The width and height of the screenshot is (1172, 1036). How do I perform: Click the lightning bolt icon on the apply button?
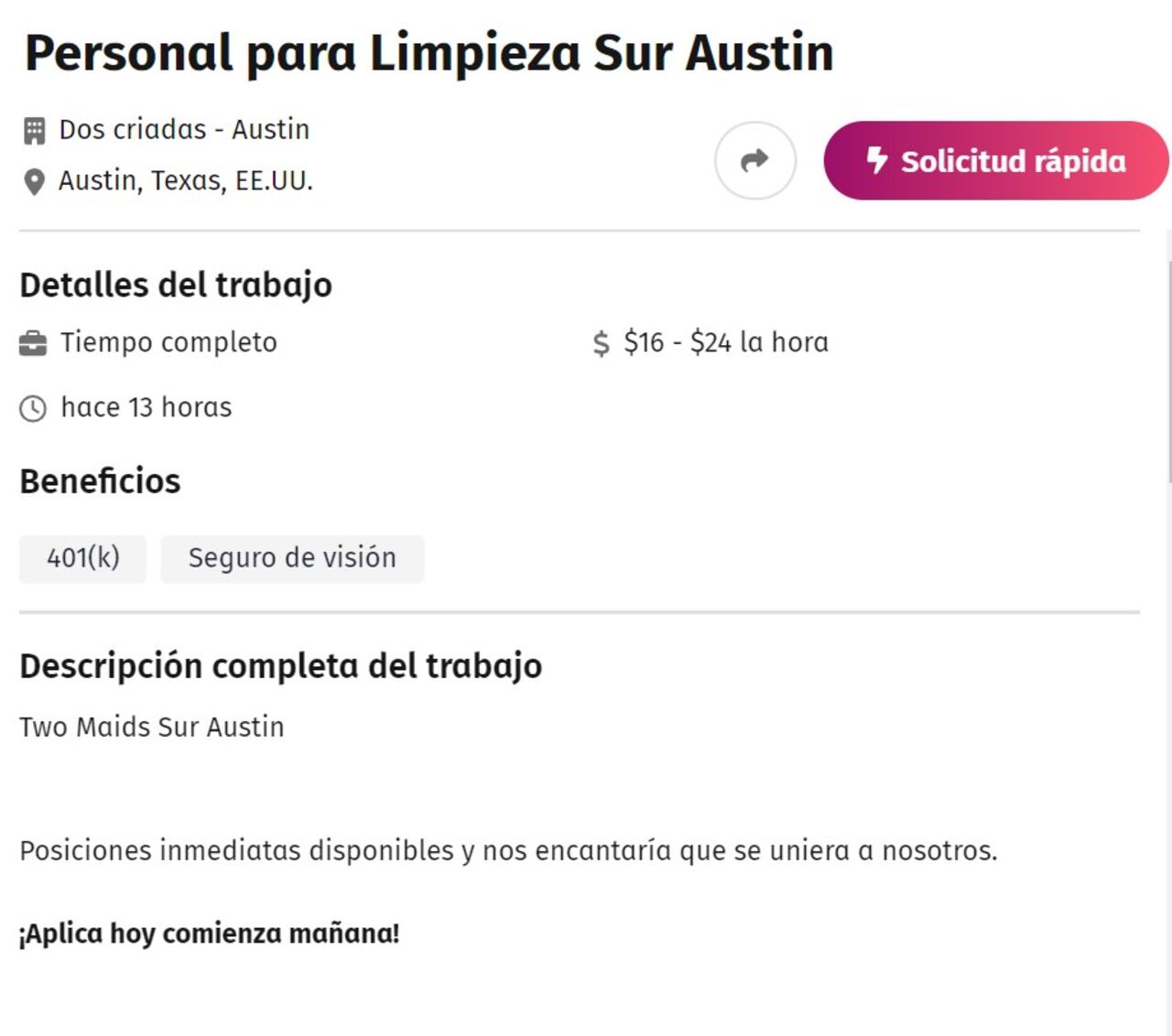click(876, 161)
